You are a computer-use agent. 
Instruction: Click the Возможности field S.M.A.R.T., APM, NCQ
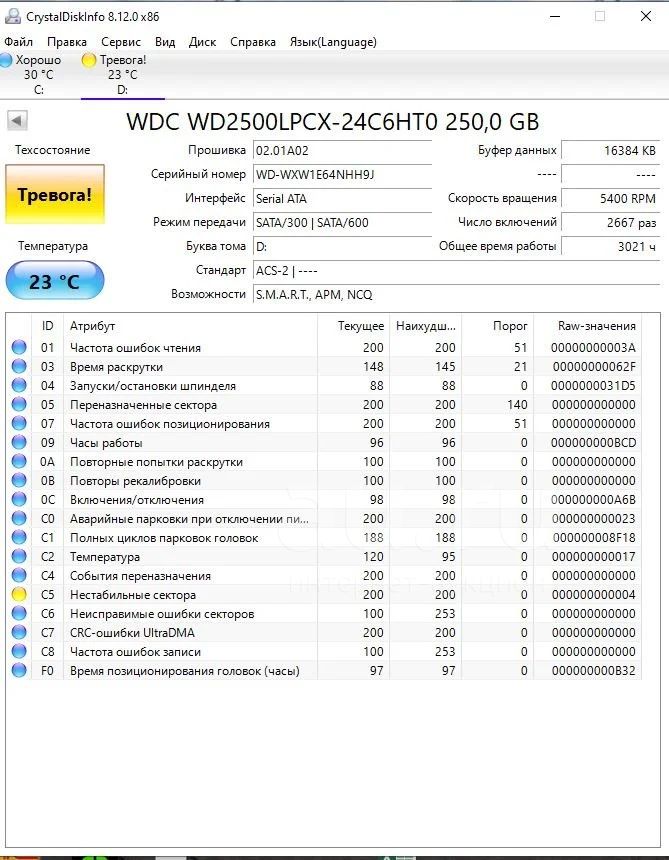click(x=456, y=295)
